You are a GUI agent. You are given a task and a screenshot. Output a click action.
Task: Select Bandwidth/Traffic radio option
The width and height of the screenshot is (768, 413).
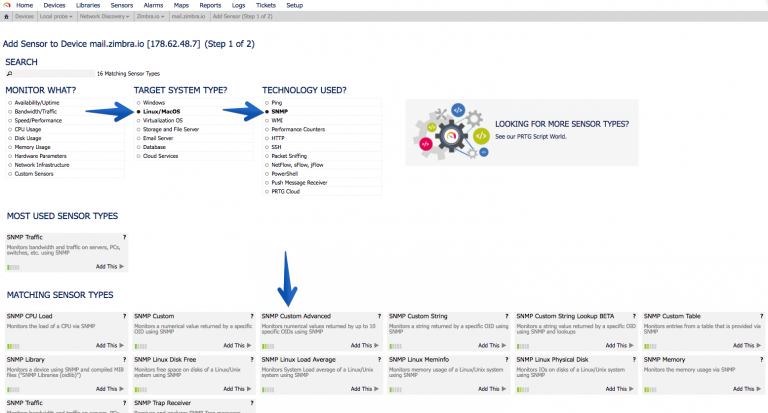point(10,112)
